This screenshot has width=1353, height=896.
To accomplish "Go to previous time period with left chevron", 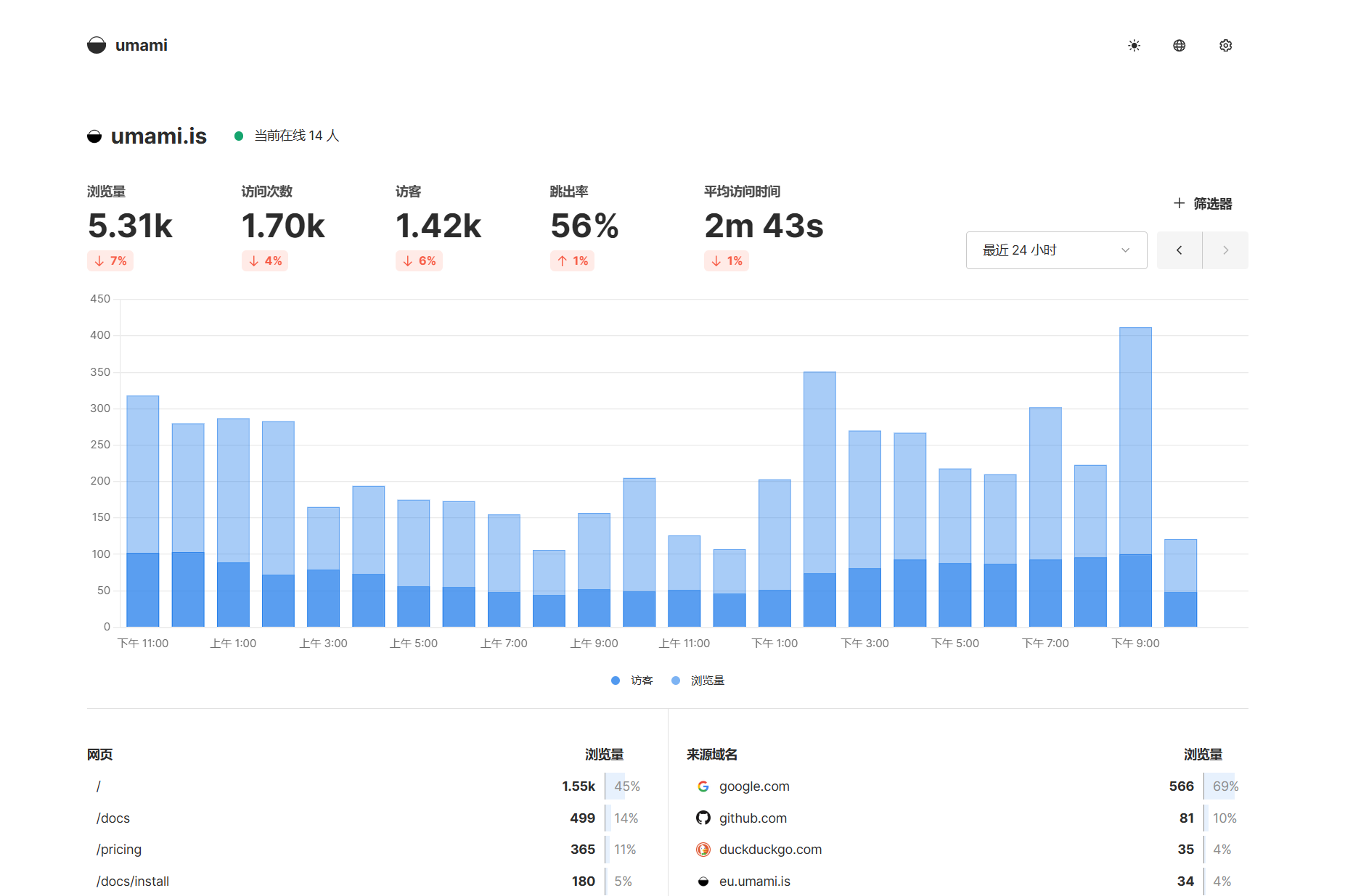I will point(1180,250).
